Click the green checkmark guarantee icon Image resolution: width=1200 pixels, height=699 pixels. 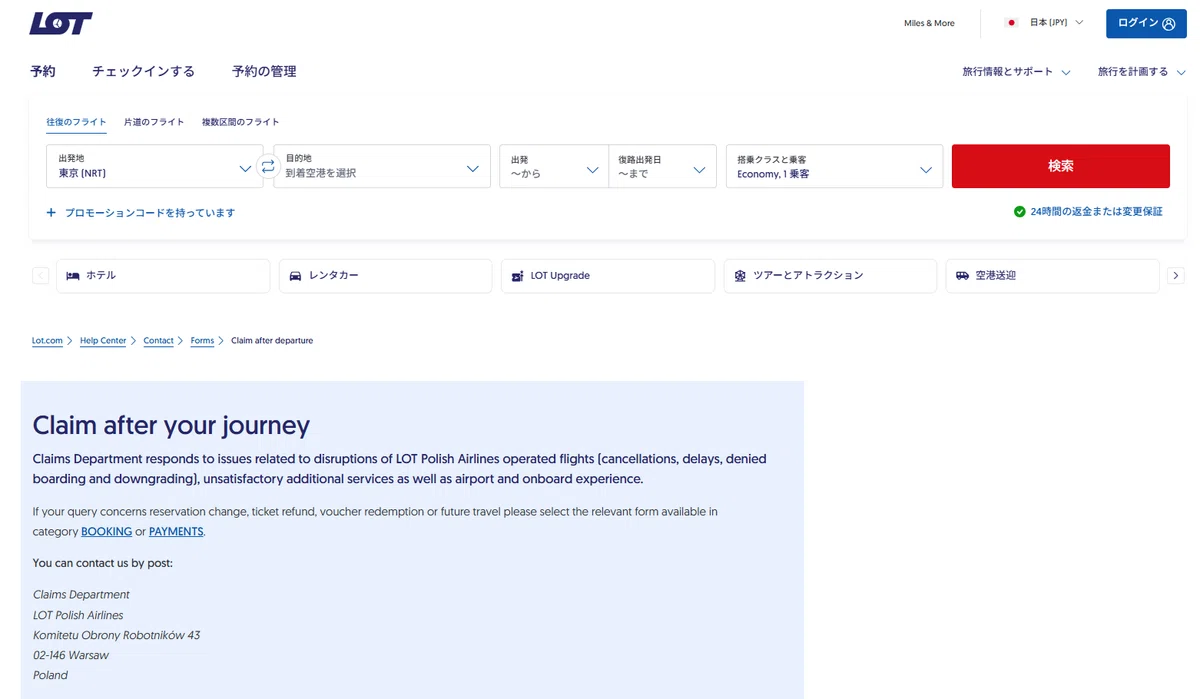point(1019,212)
